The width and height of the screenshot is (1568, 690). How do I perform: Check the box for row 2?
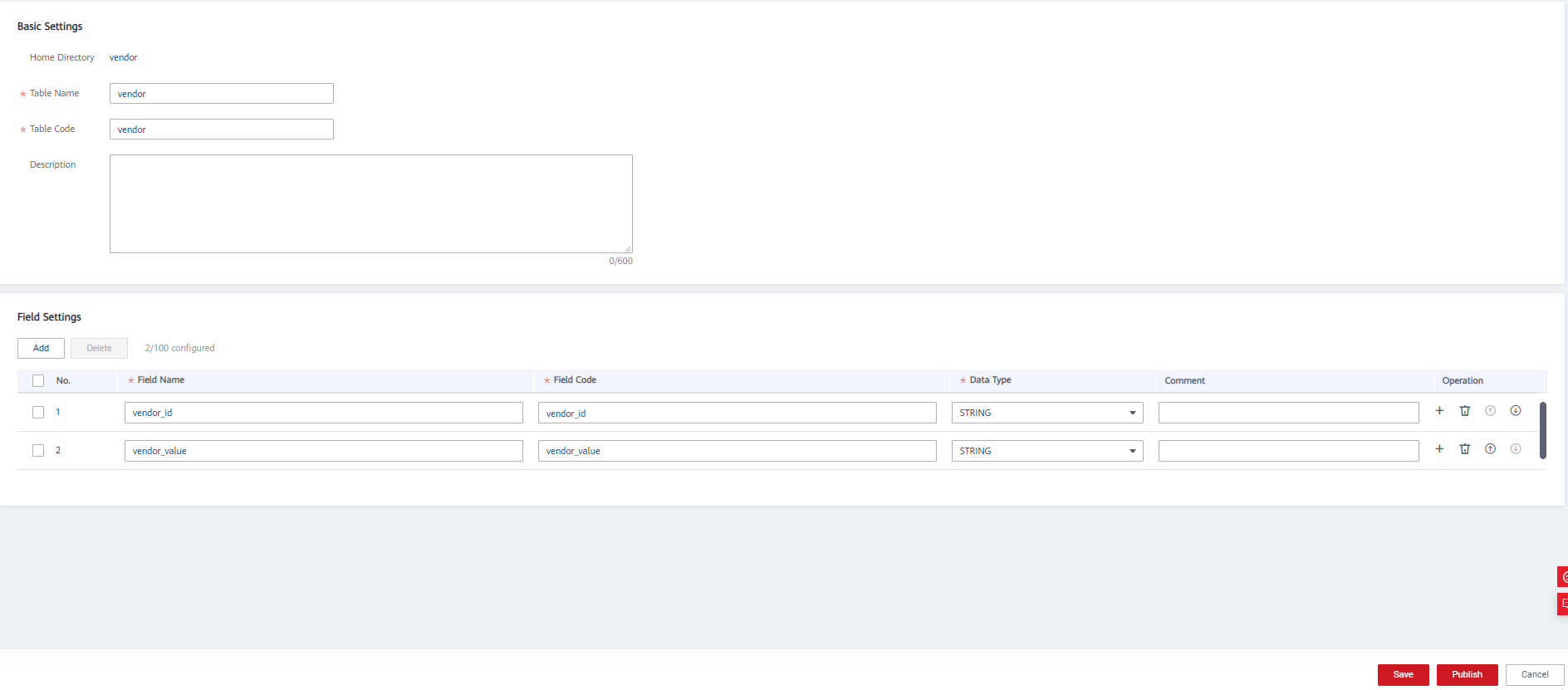[x=38, y=451]
